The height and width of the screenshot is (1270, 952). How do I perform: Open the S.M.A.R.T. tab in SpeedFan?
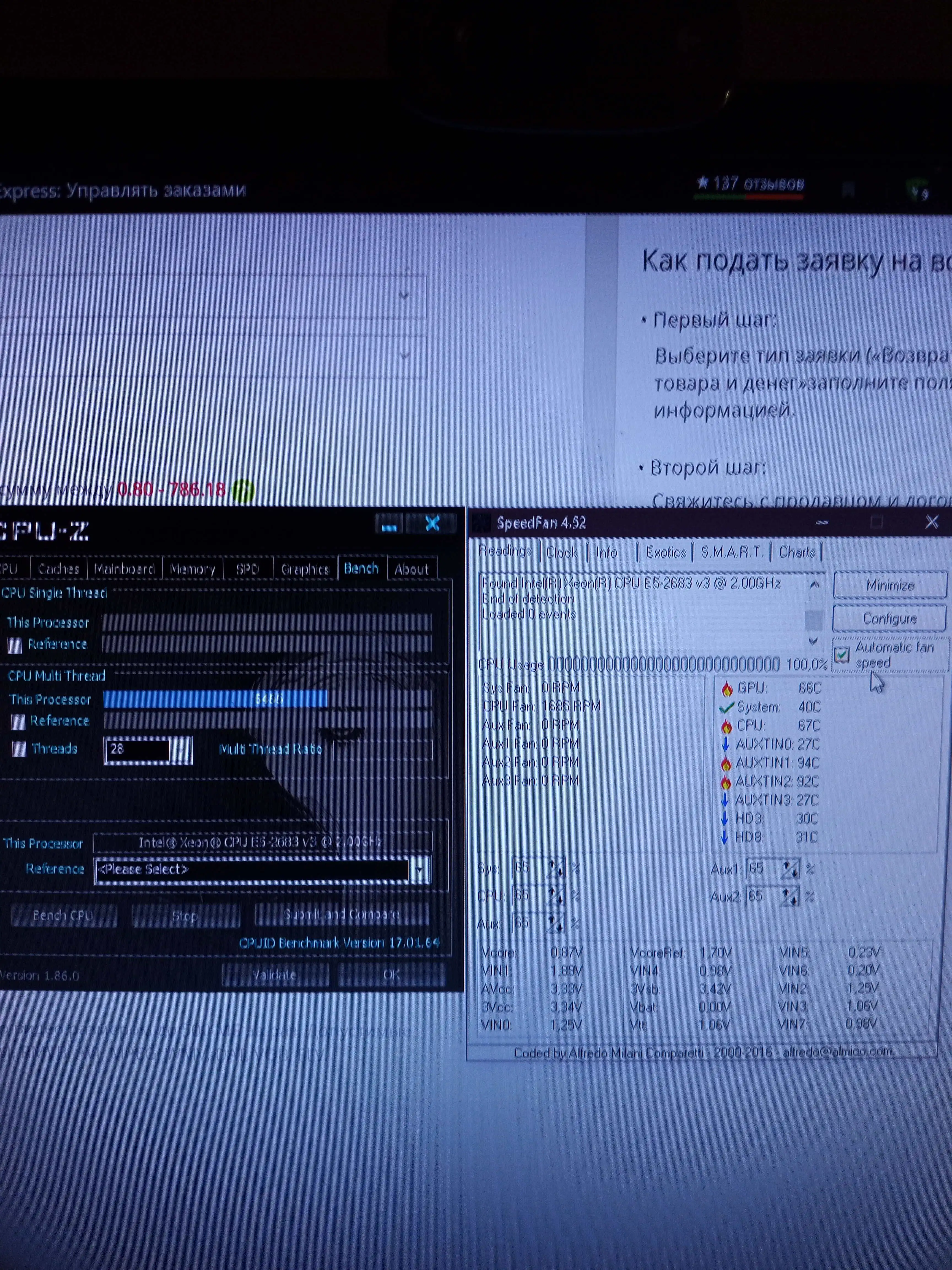tap(732, 552)
